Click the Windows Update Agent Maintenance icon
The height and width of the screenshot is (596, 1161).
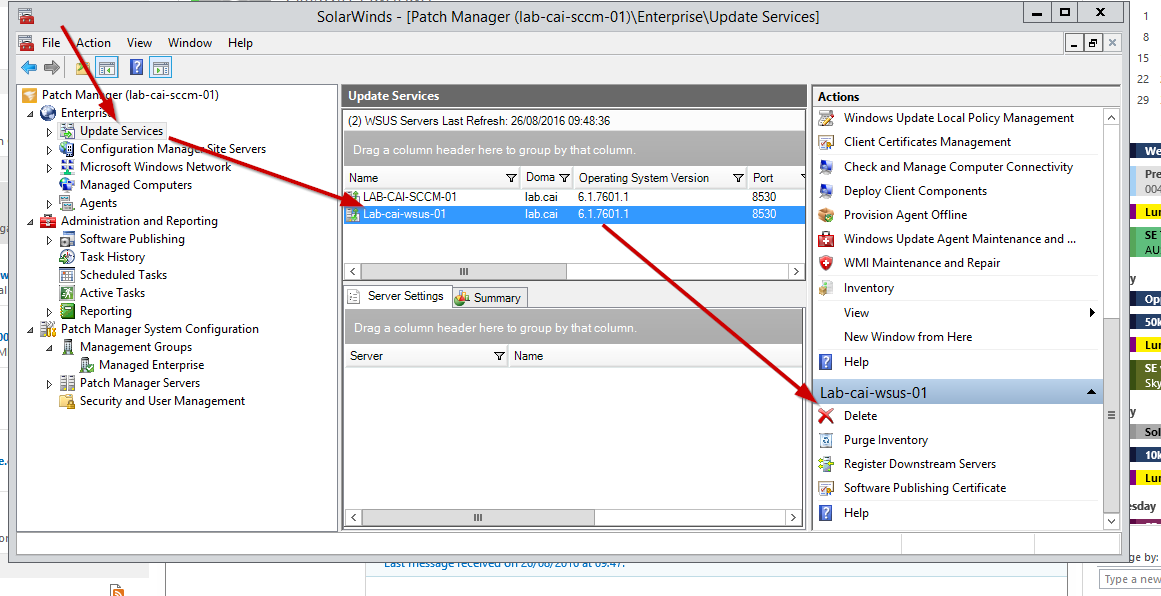(826, 239)
